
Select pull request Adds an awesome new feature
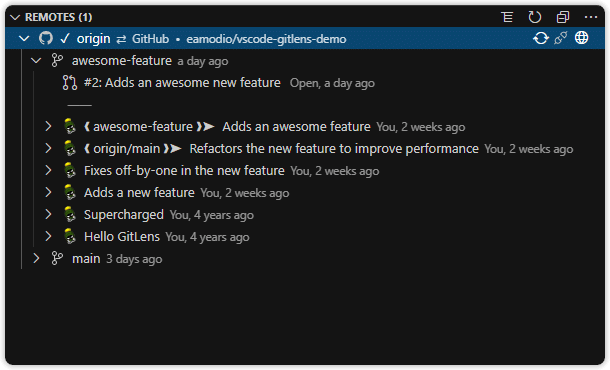tap(182, 82)
